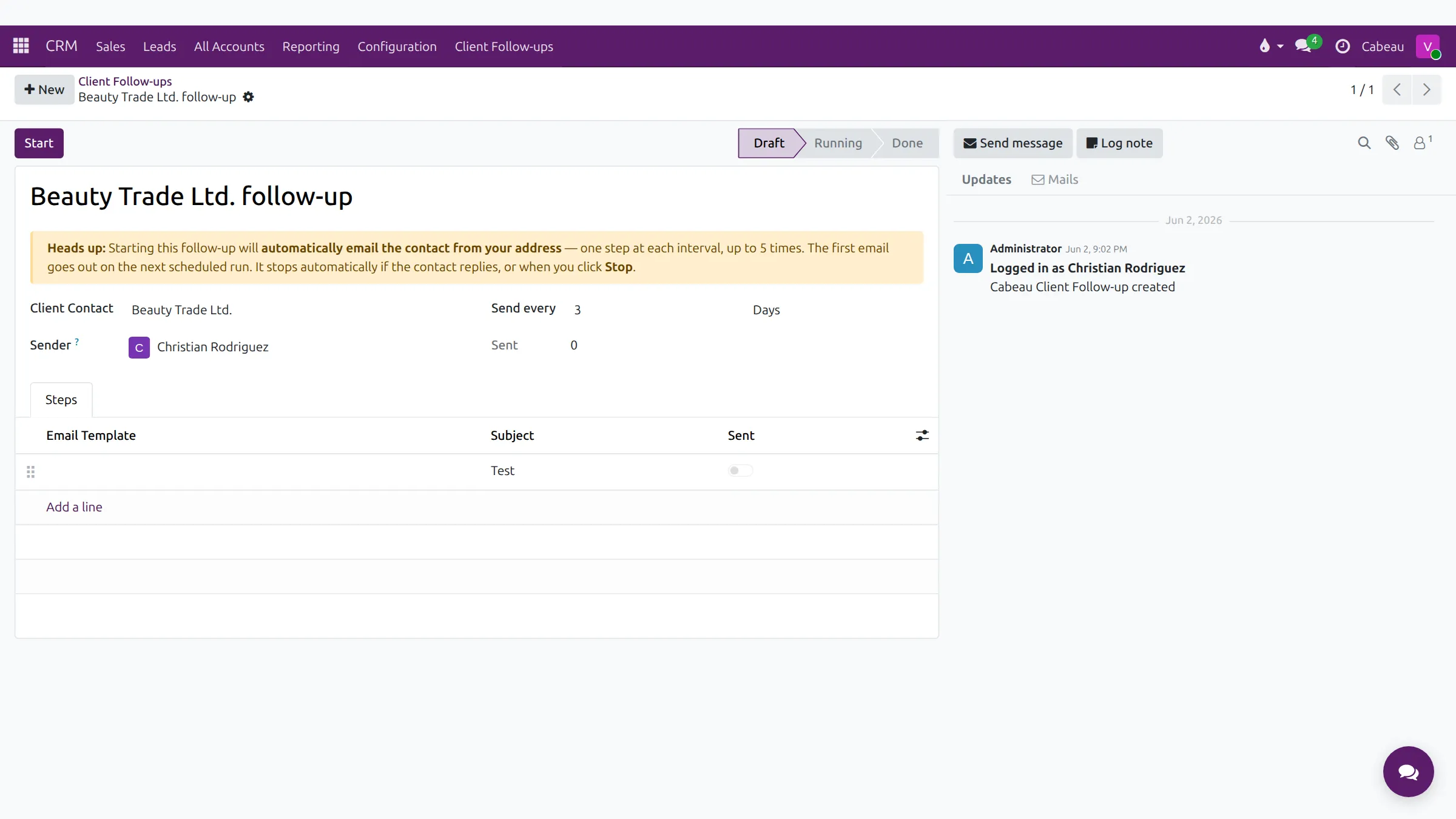Add a line to Steps
The height and width of the screenshot is (819, 1456).
74,507
